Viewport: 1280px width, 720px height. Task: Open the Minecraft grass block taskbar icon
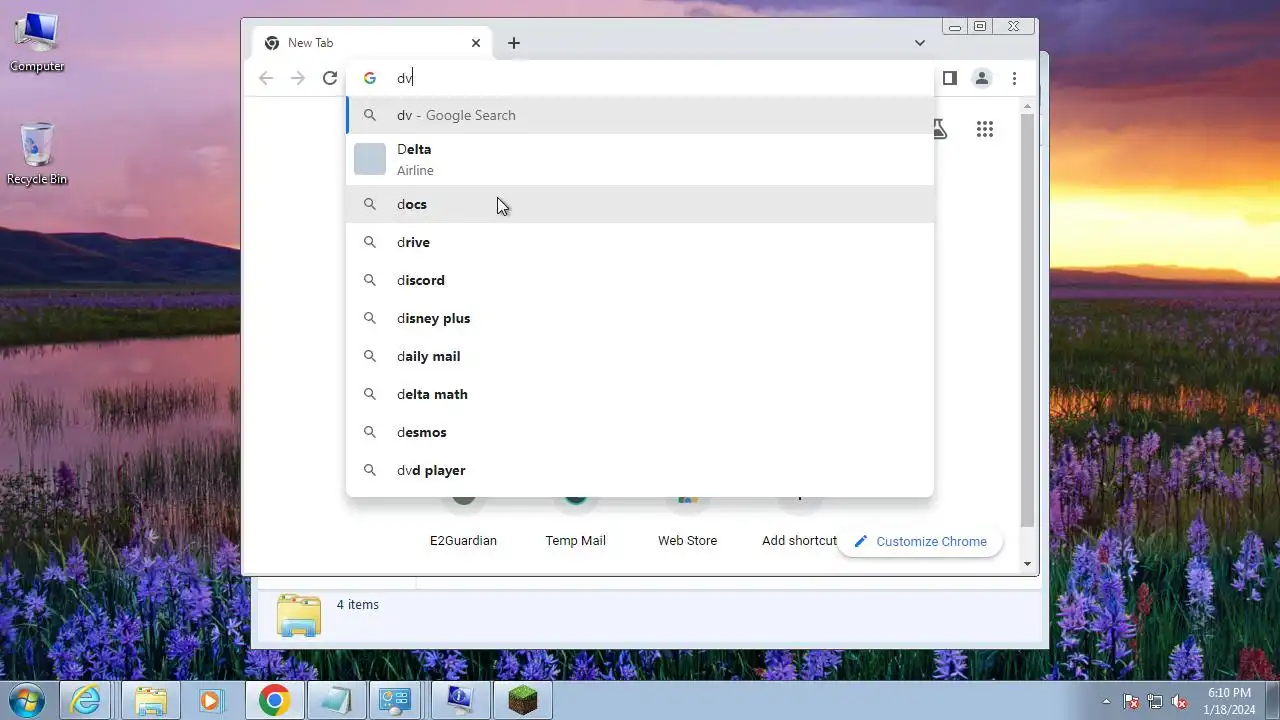(x=523, y=701)
